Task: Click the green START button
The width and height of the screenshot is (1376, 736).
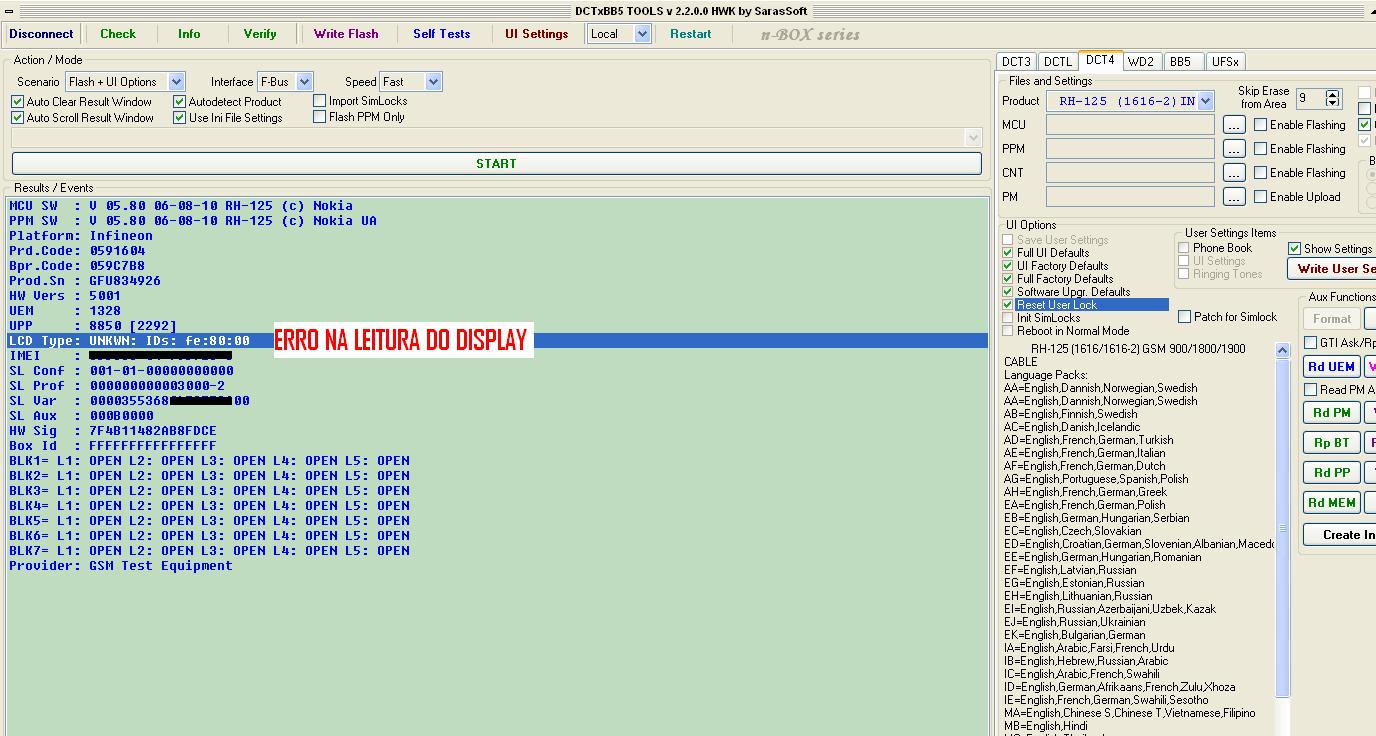Action: (x=496, y=163)
